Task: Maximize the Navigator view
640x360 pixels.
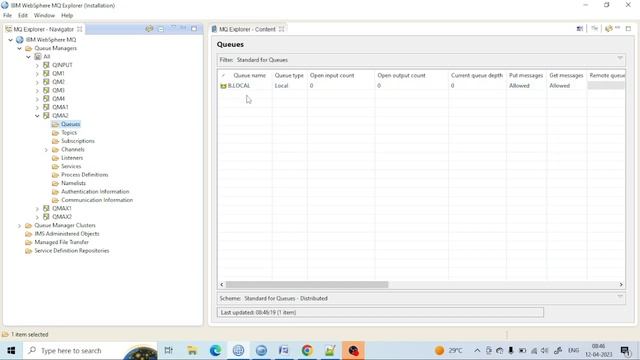Action: click(194, 29)
